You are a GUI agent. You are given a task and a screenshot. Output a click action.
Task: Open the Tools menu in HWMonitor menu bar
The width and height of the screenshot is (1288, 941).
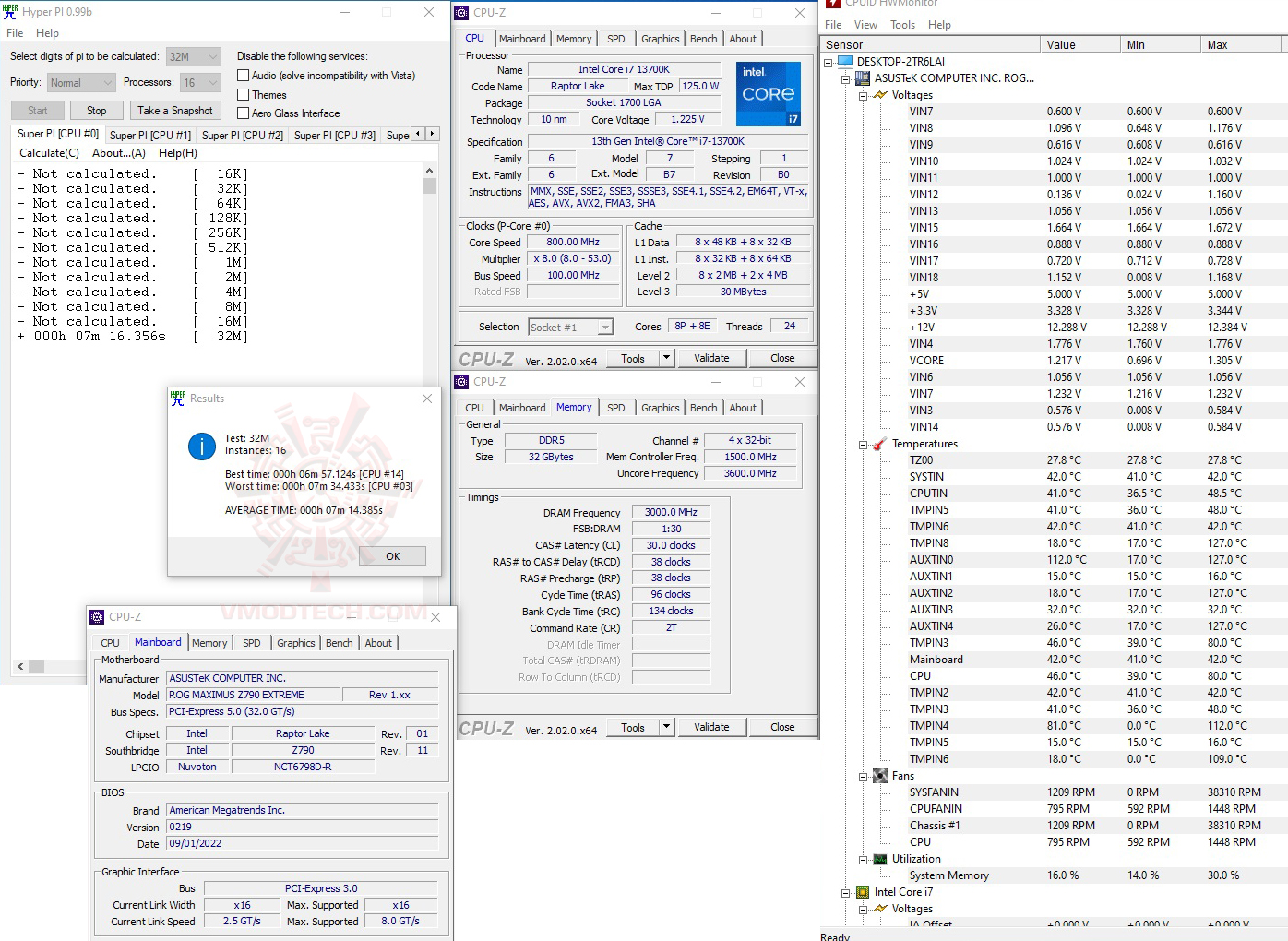pos(902,25)
